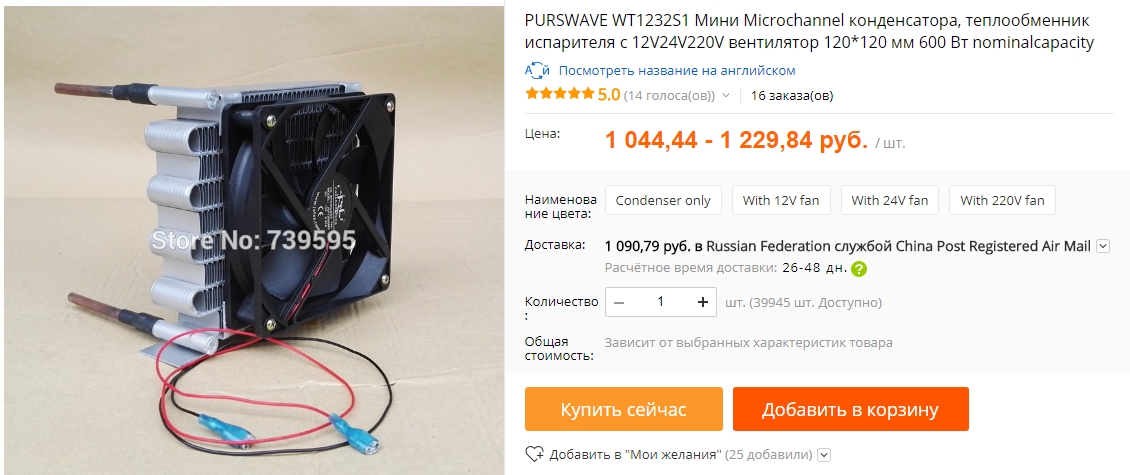Click Посмотреть название на английском link
The height and width of the screenshot is (475, 1130).
(x=677, y=71)
